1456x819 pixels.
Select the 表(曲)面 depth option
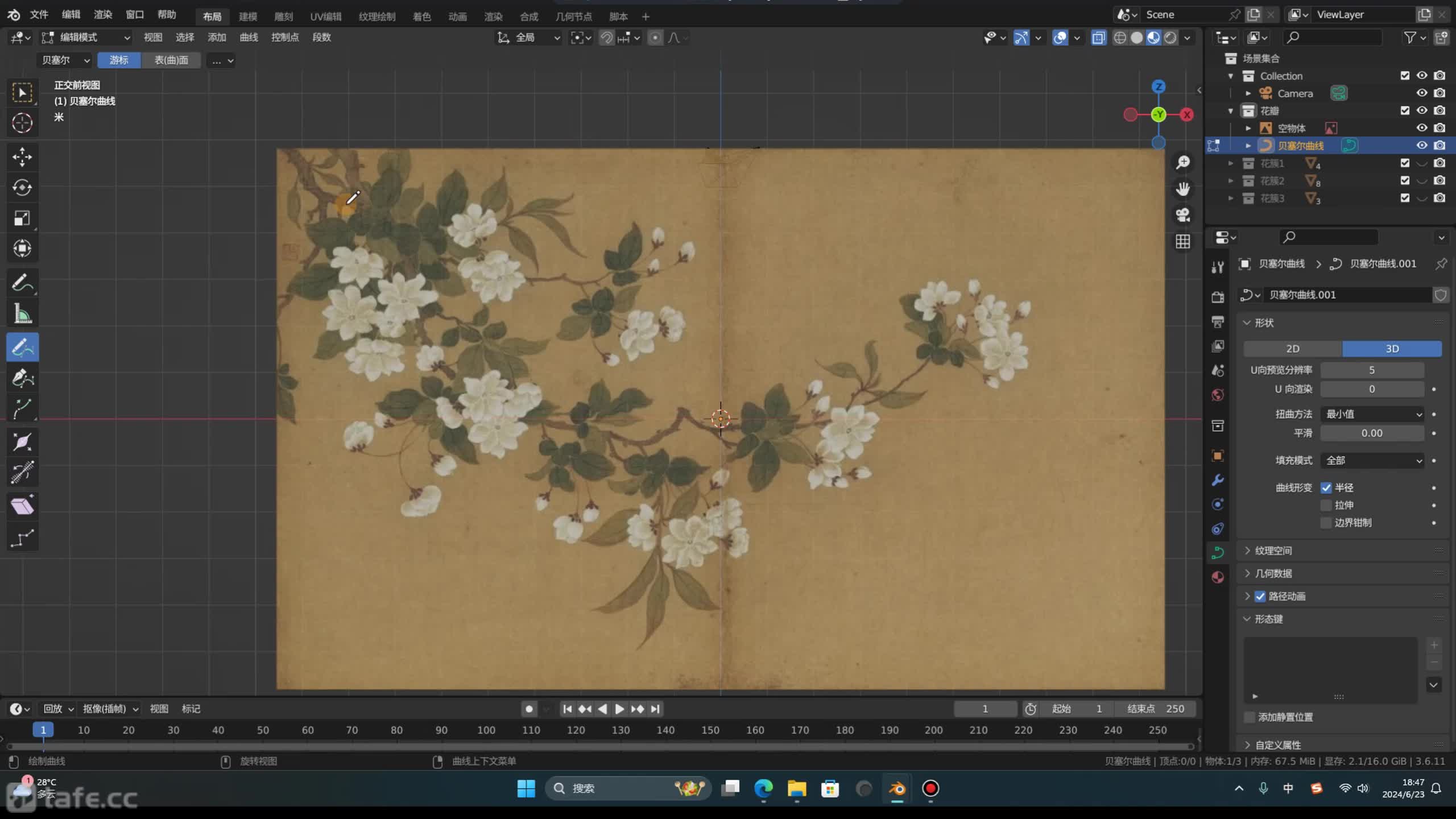click(171, 60)
